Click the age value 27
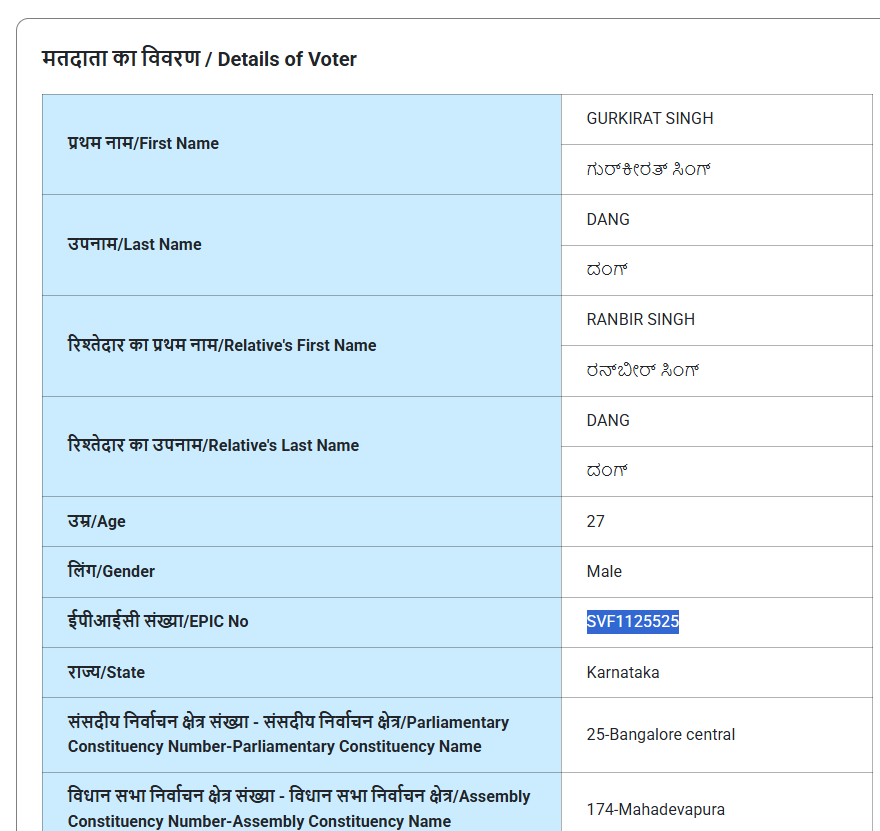The height and width of the screenshot is (831, 880). pyautogui.click(x=595, y=521)
